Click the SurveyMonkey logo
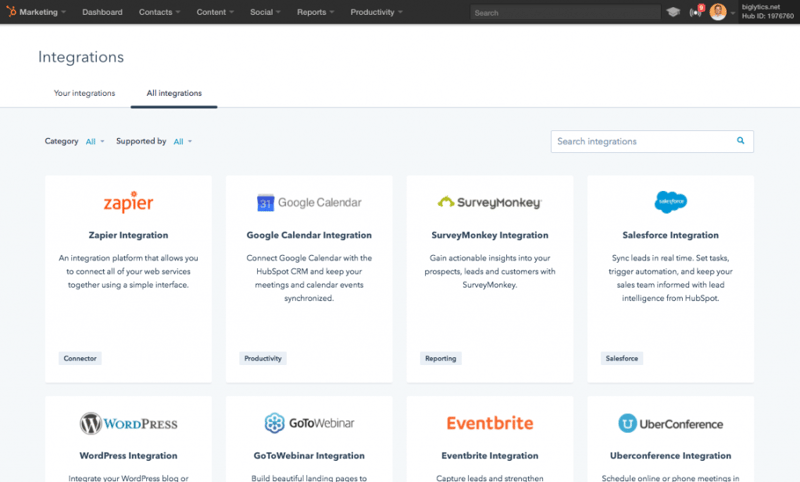The height and width of the screenshot is (482, 800). (x=490, y=202)
